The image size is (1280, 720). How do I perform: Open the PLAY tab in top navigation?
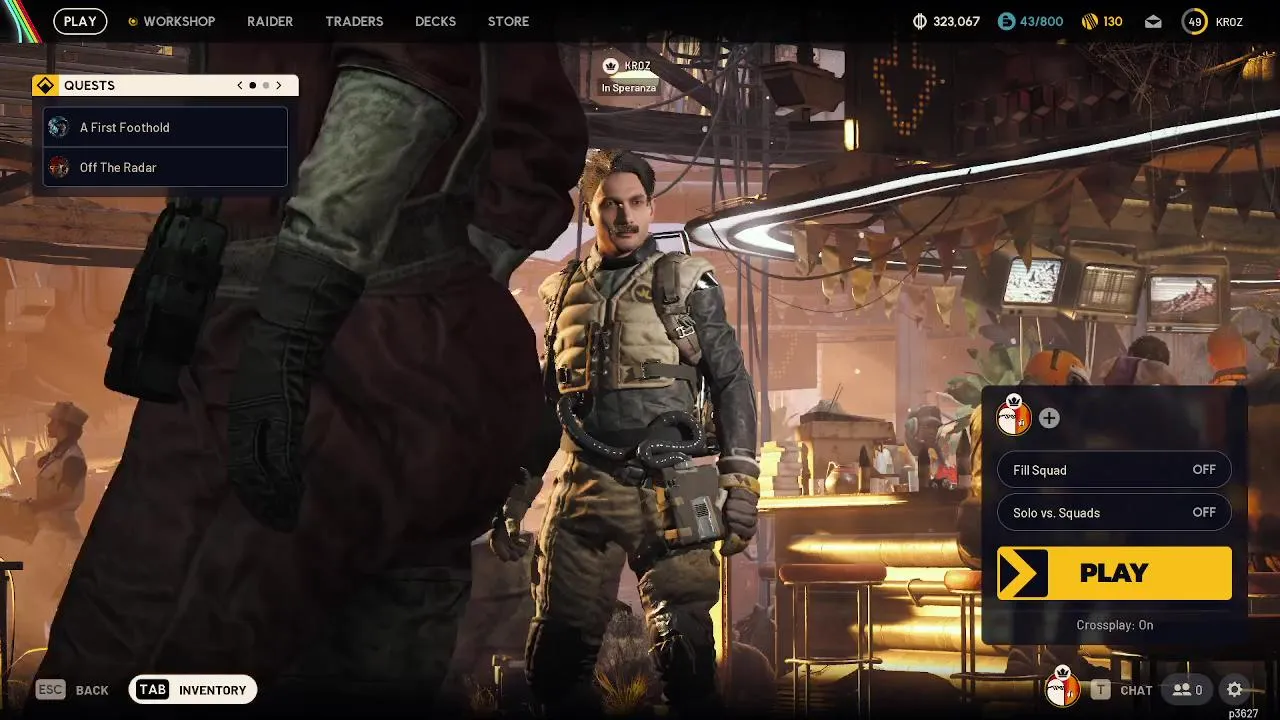[x=80, y=21]
